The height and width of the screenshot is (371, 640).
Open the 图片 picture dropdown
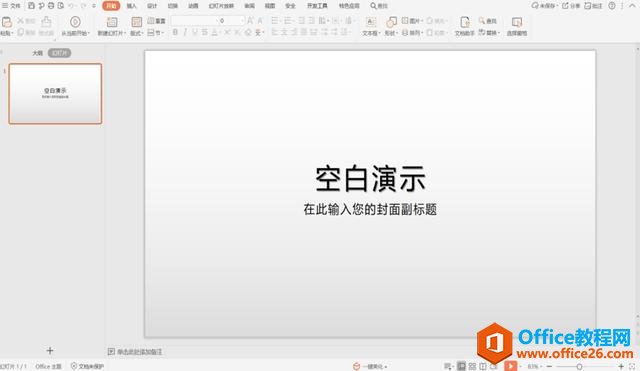(x=413, y=20)
